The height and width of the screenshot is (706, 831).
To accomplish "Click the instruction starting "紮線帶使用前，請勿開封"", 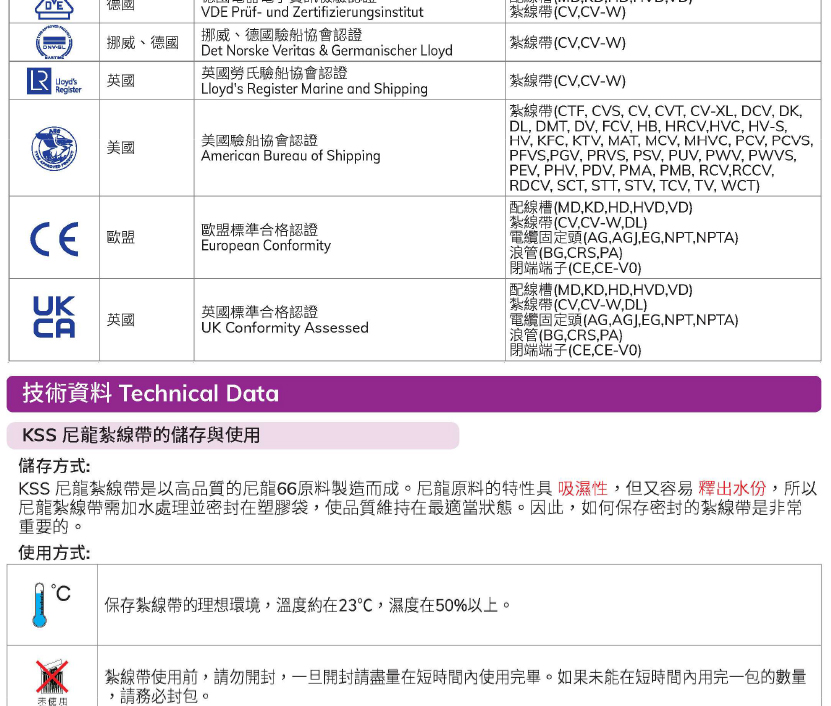I will point(455,686).
